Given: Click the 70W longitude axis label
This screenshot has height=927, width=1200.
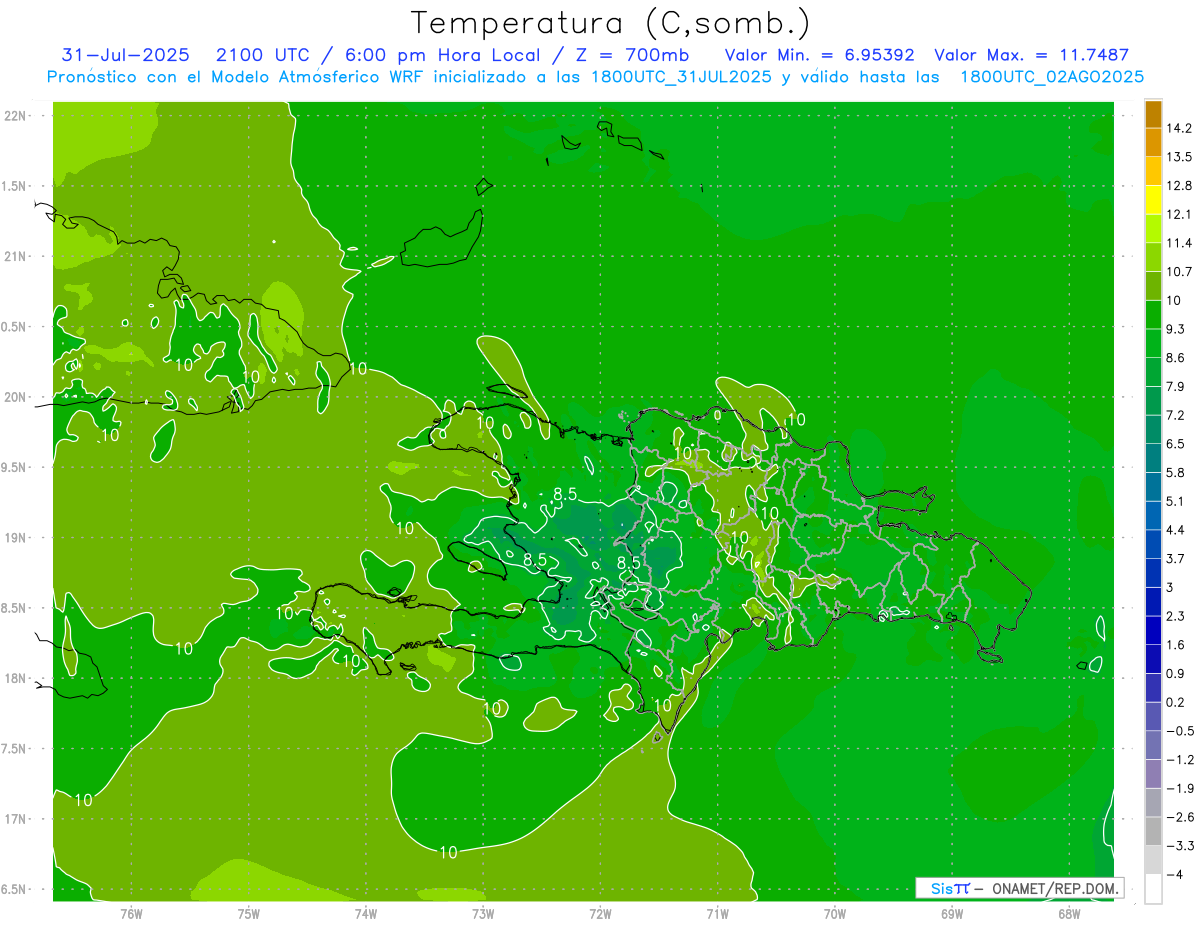Looking at the screenshot, I should [835, 914].
